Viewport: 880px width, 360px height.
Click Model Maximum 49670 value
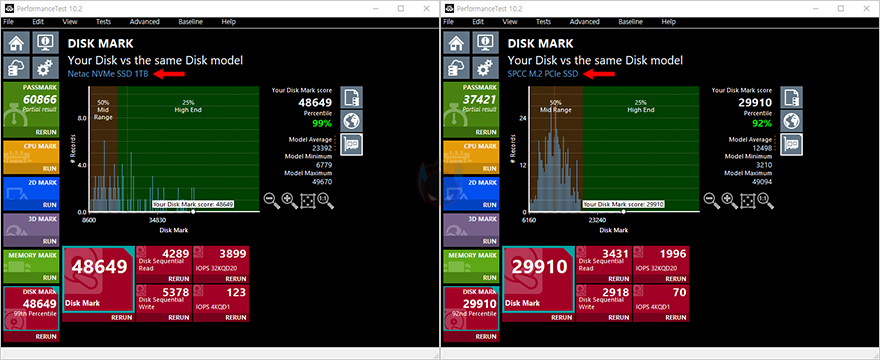[322, 182]
